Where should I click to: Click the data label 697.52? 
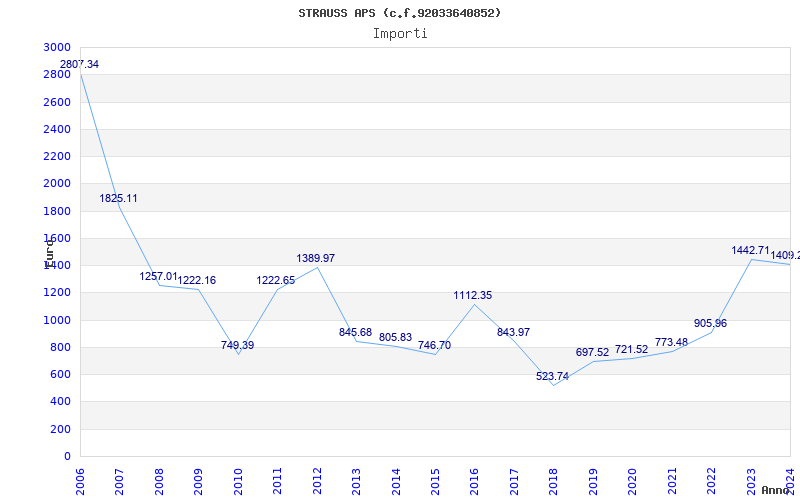592,352
